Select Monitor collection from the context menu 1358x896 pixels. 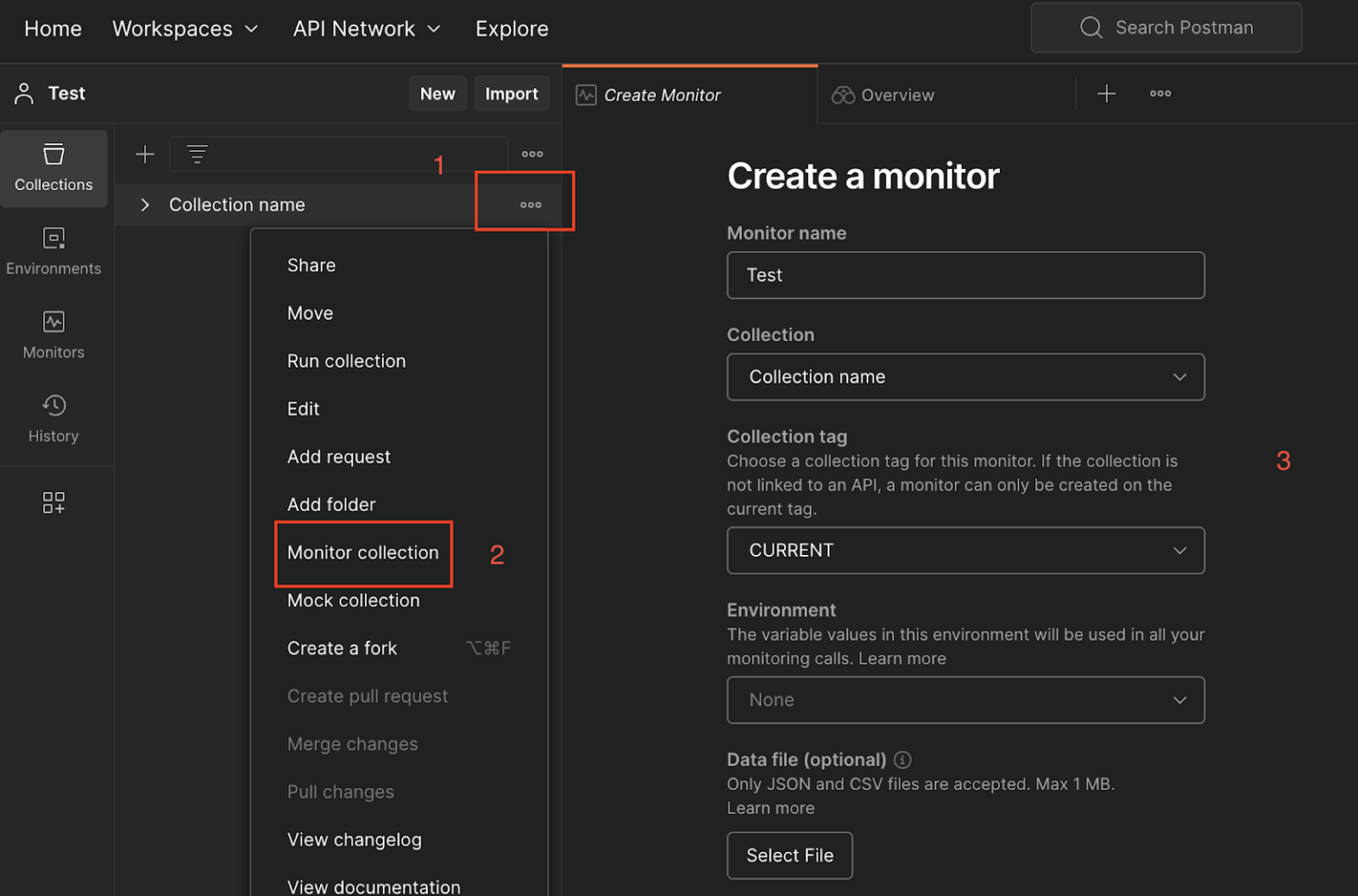tap(362, 553)
